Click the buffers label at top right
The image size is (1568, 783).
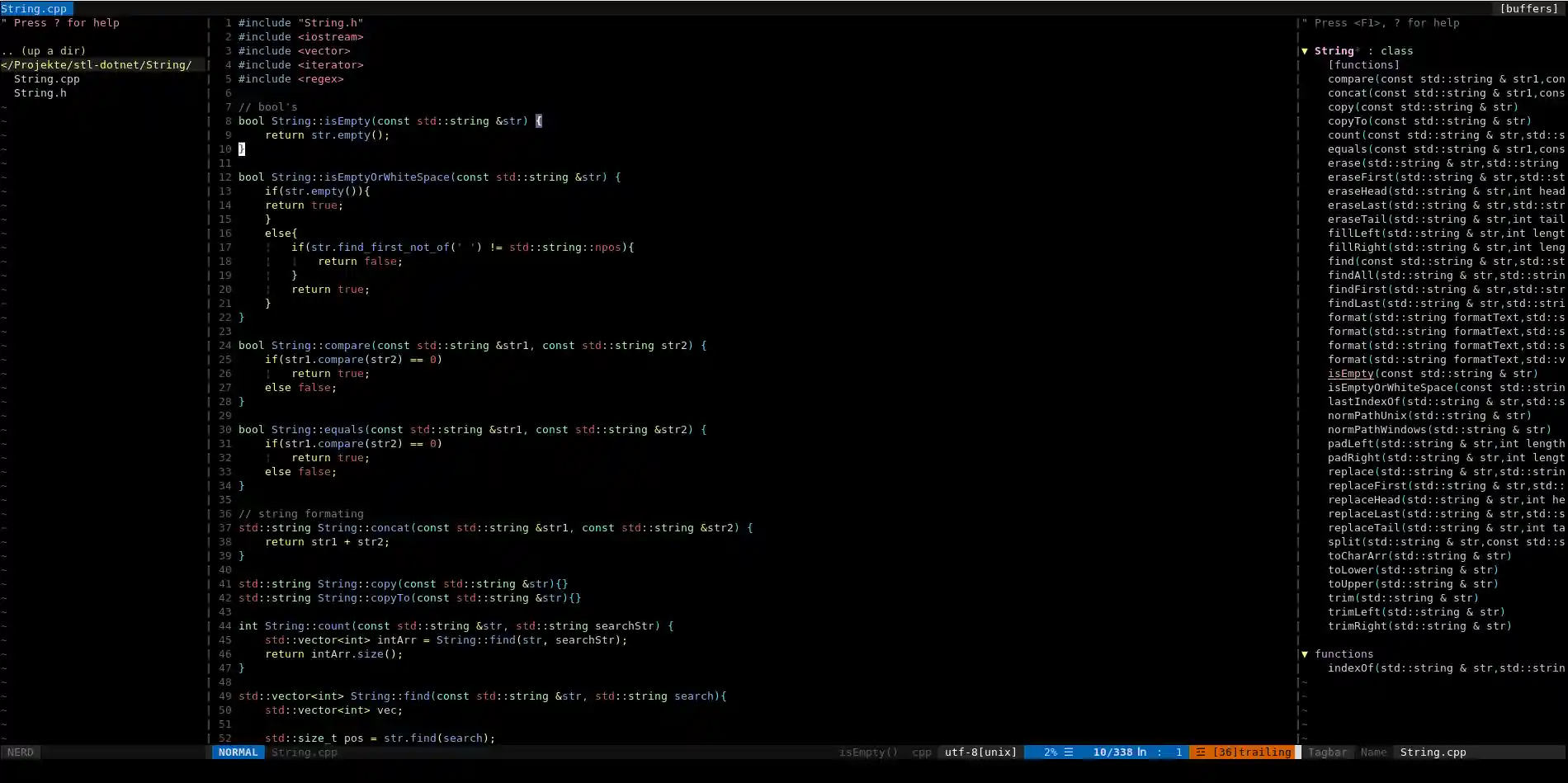(x=1528, y=9)
